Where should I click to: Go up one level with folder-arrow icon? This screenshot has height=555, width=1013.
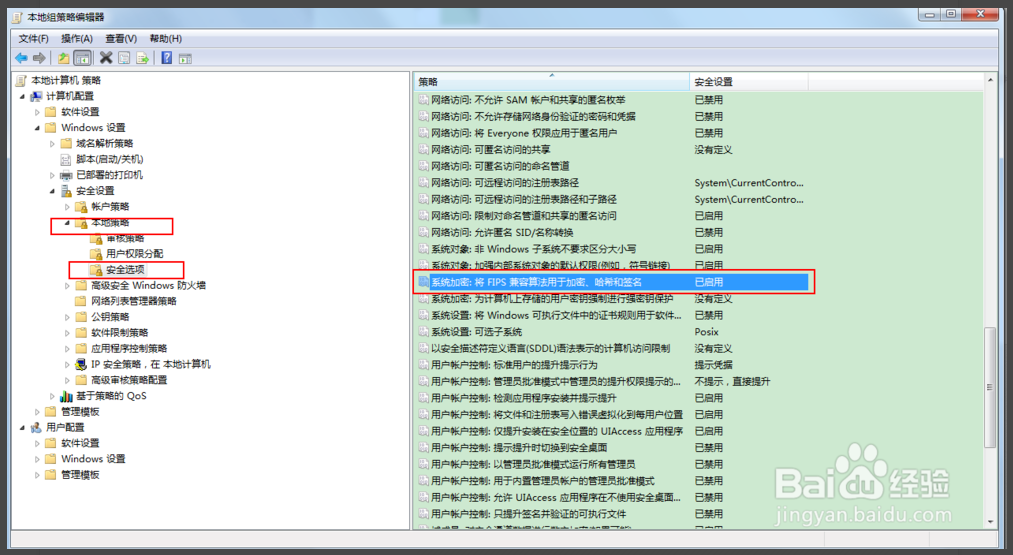pos(63,58)
